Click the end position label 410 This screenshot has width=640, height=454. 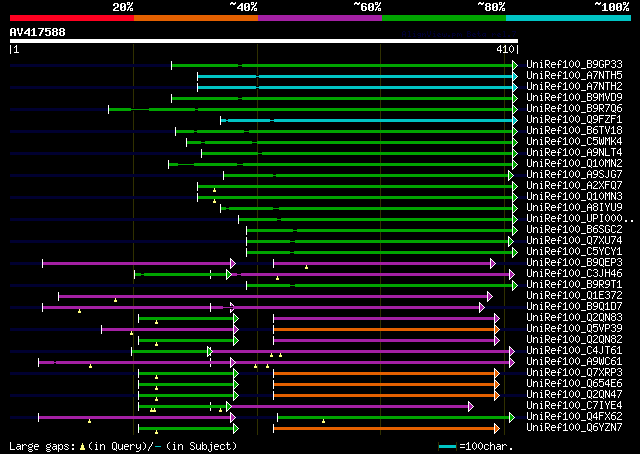tap(505, 49)
